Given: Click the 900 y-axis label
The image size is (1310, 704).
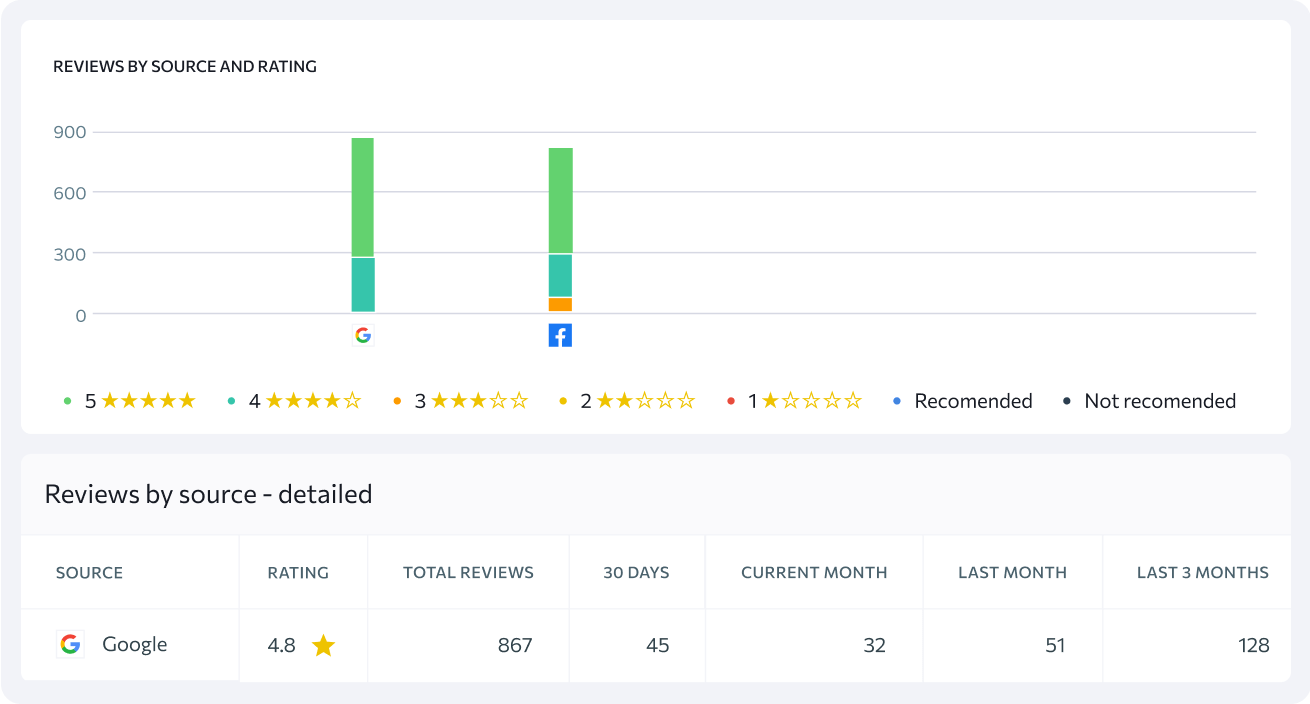Looking at the screenshot, I should click(x=70, y=132).
